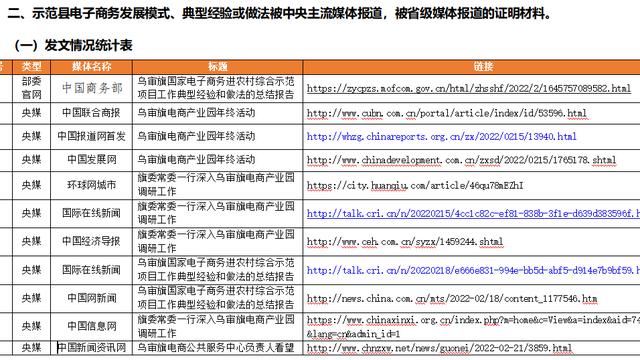This screenshot has width=640, height=360.
Task: Select title cell in 环球网城市 row
Action: [x=218, y=185]
